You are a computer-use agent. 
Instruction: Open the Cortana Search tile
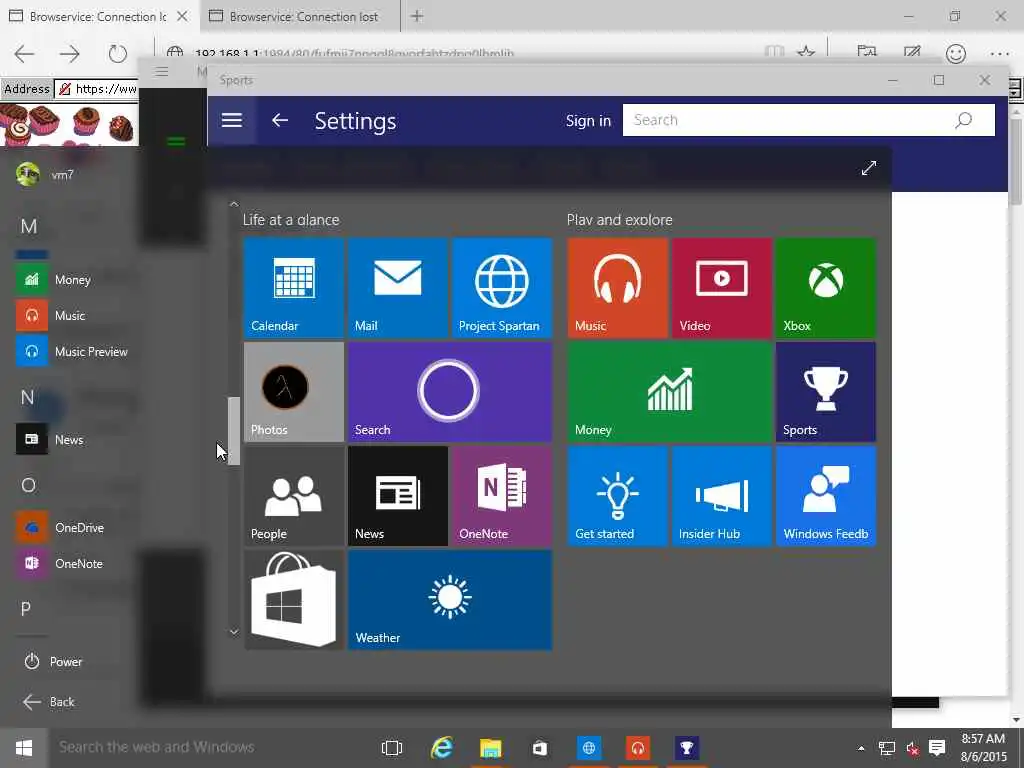tap(450, 392)
